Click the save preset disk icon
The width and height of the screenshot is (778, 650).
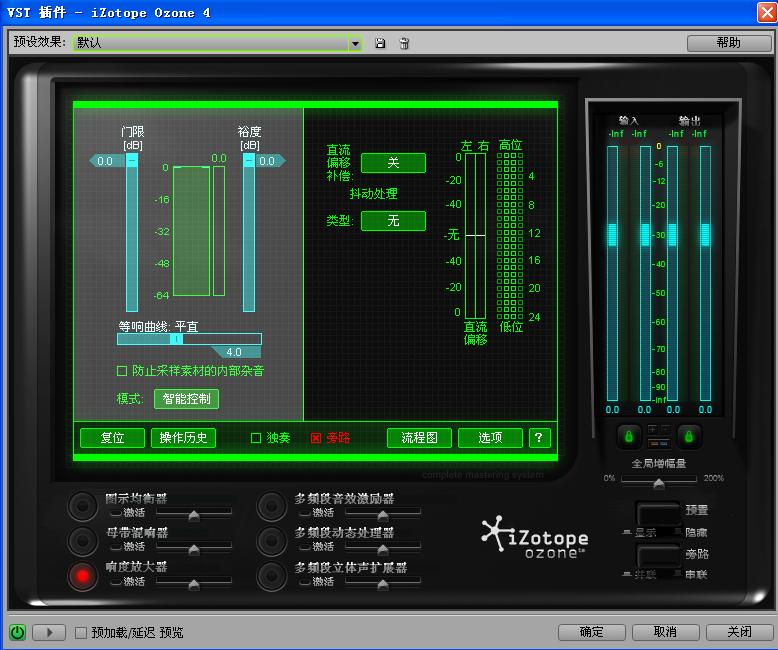point(380,43)
